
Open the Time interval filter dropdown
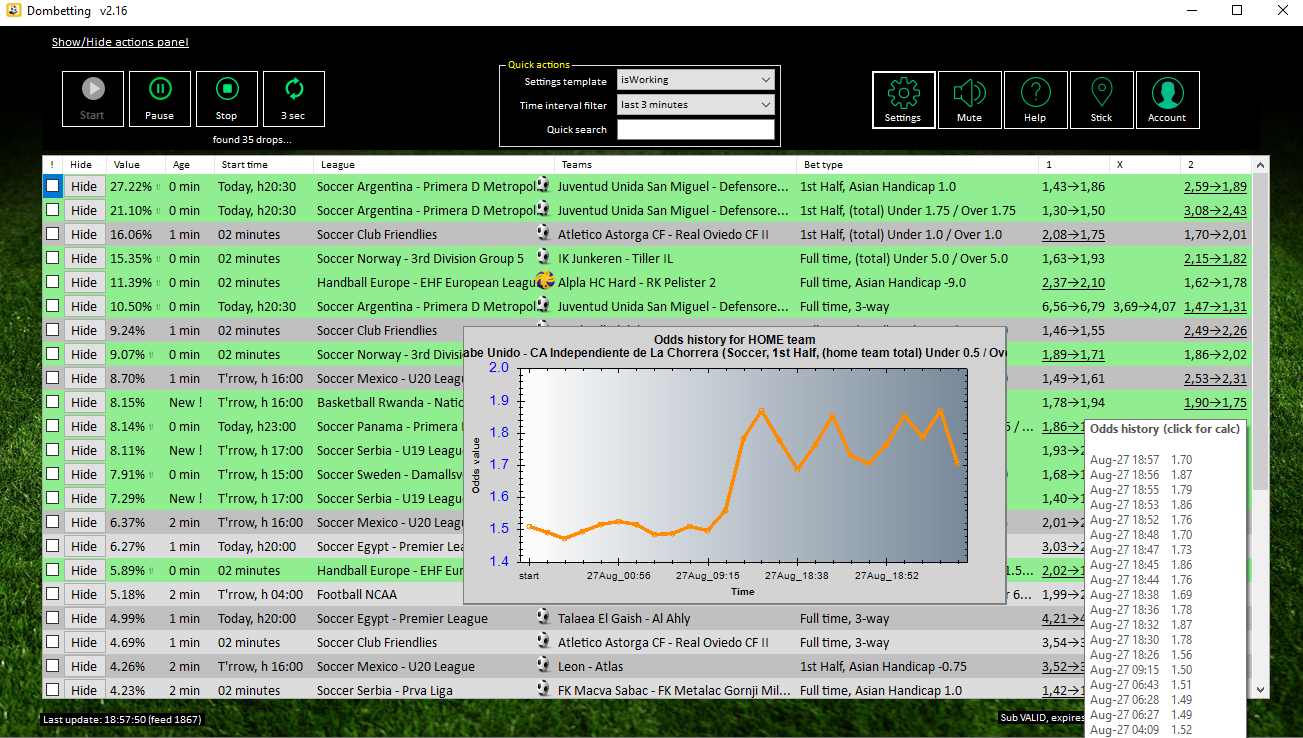coord(696,104)
